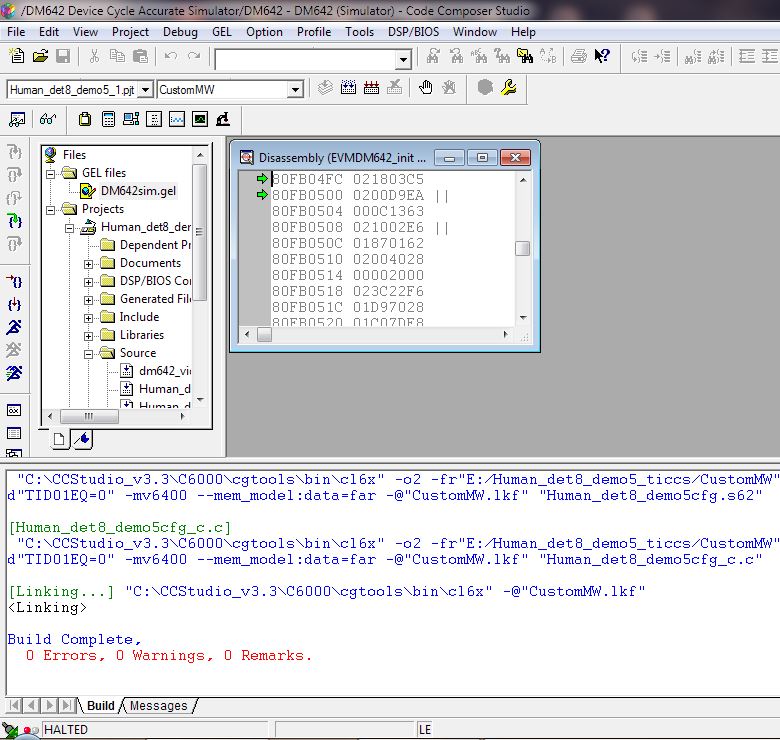780x740 pixels.
Task: Click the Cut scissors icon
Action: (x=94, y=56)
